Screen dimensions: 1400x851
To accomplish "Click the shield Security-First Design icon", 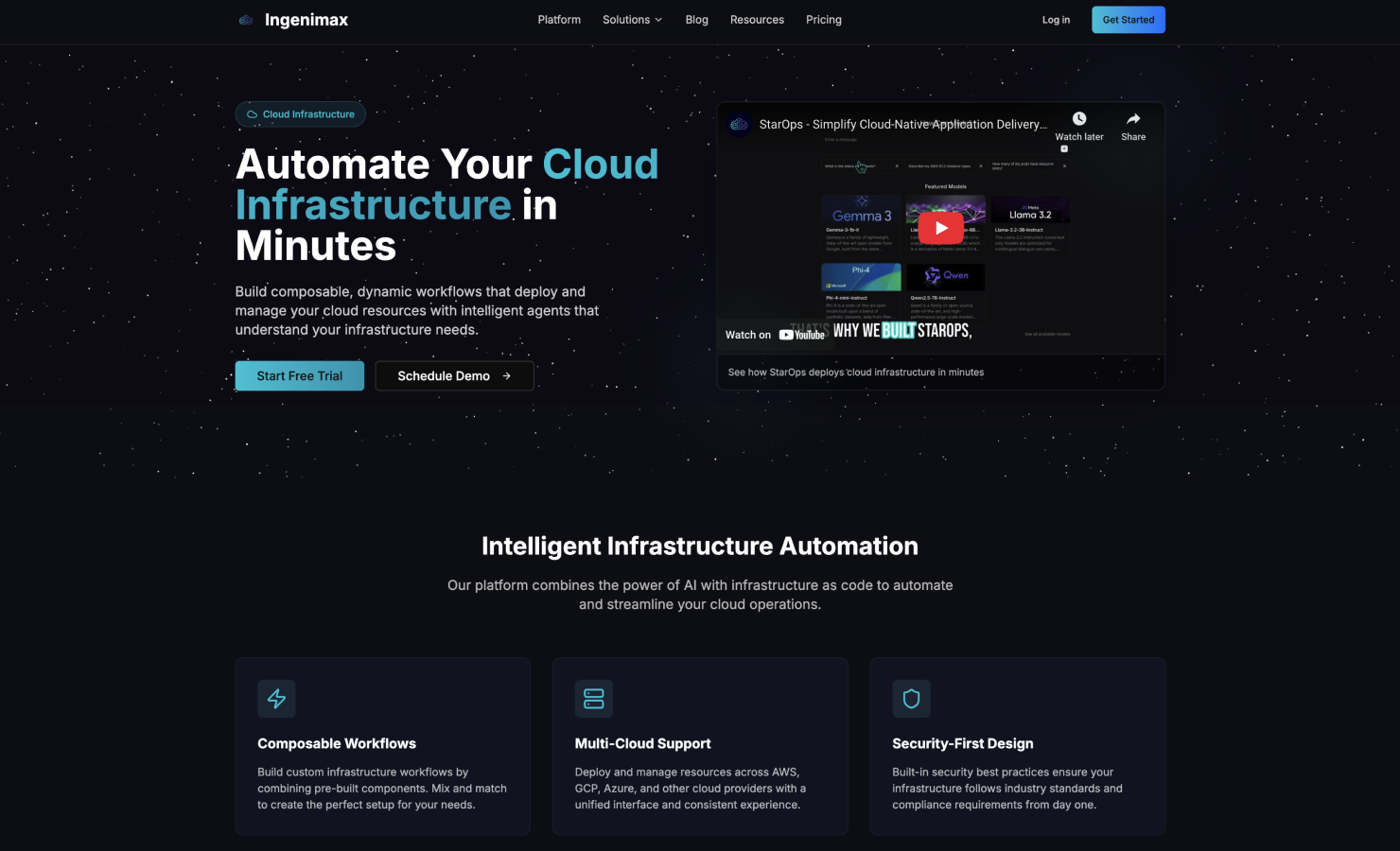I will (x=911, y=699).
